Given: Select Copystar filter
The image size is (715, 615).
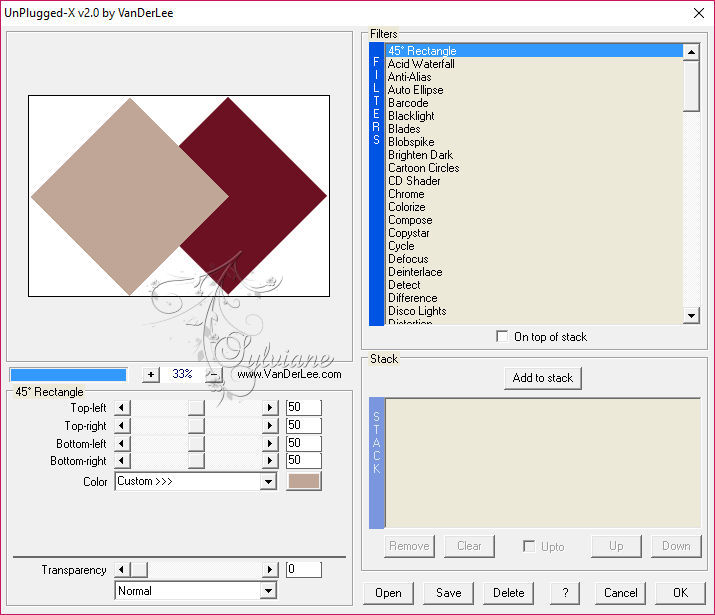Looking at the screenshot, I should (x=534, y=233).
